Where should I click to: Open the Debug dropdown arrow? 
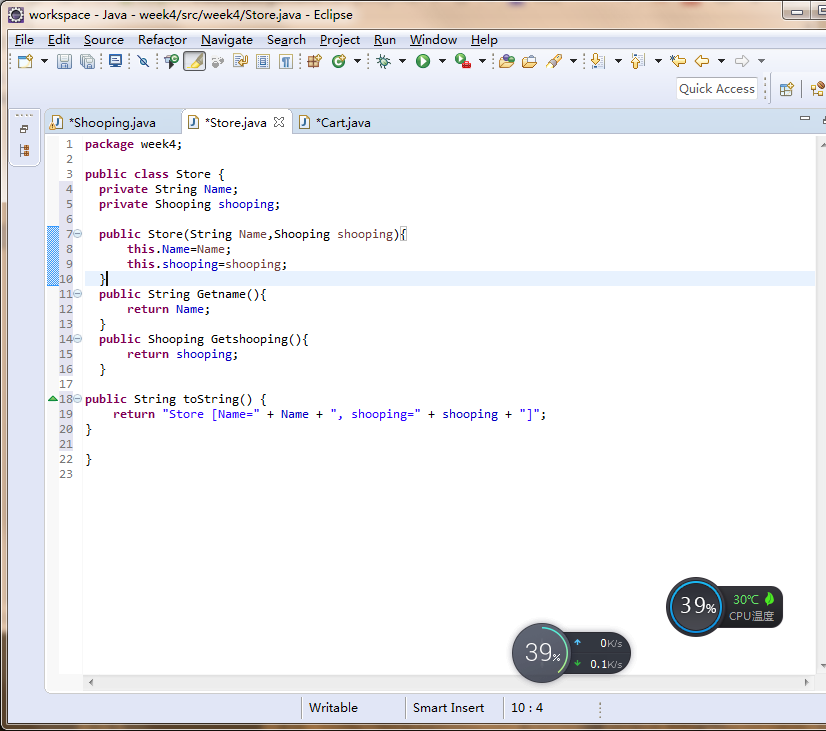coord(402,61)
